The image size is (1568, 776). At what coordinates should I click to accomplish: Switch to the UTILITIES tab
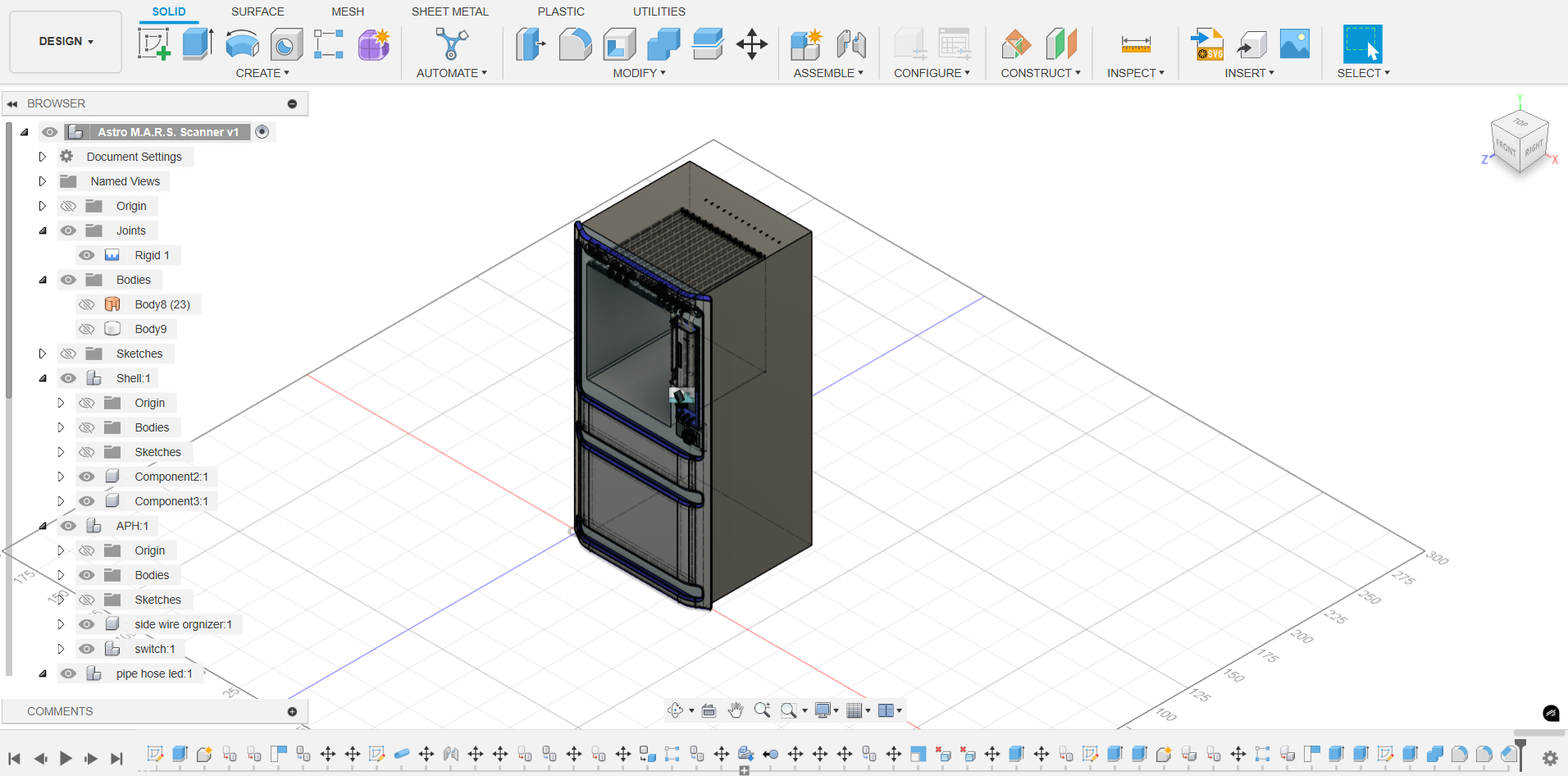point(659,11)
